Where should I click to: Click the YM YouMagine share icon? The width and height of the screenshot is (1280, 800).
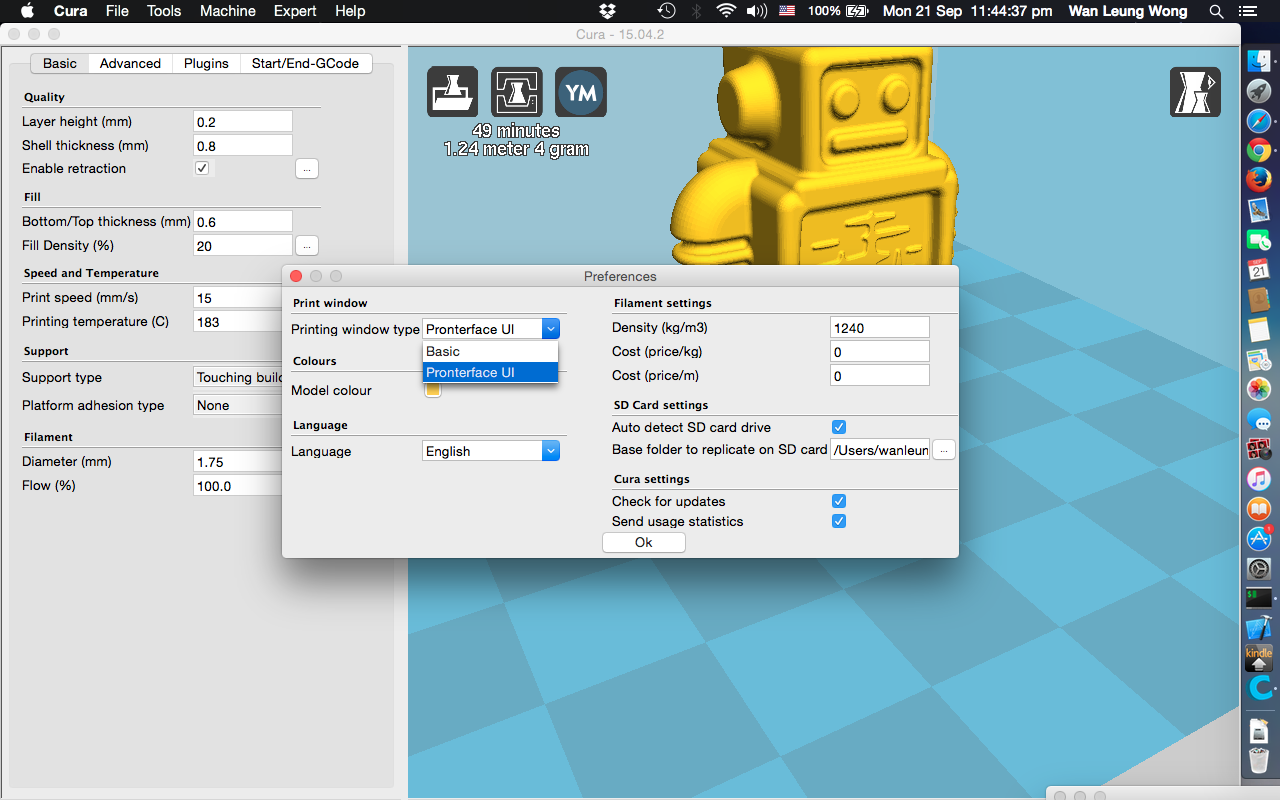coord(581,92)
